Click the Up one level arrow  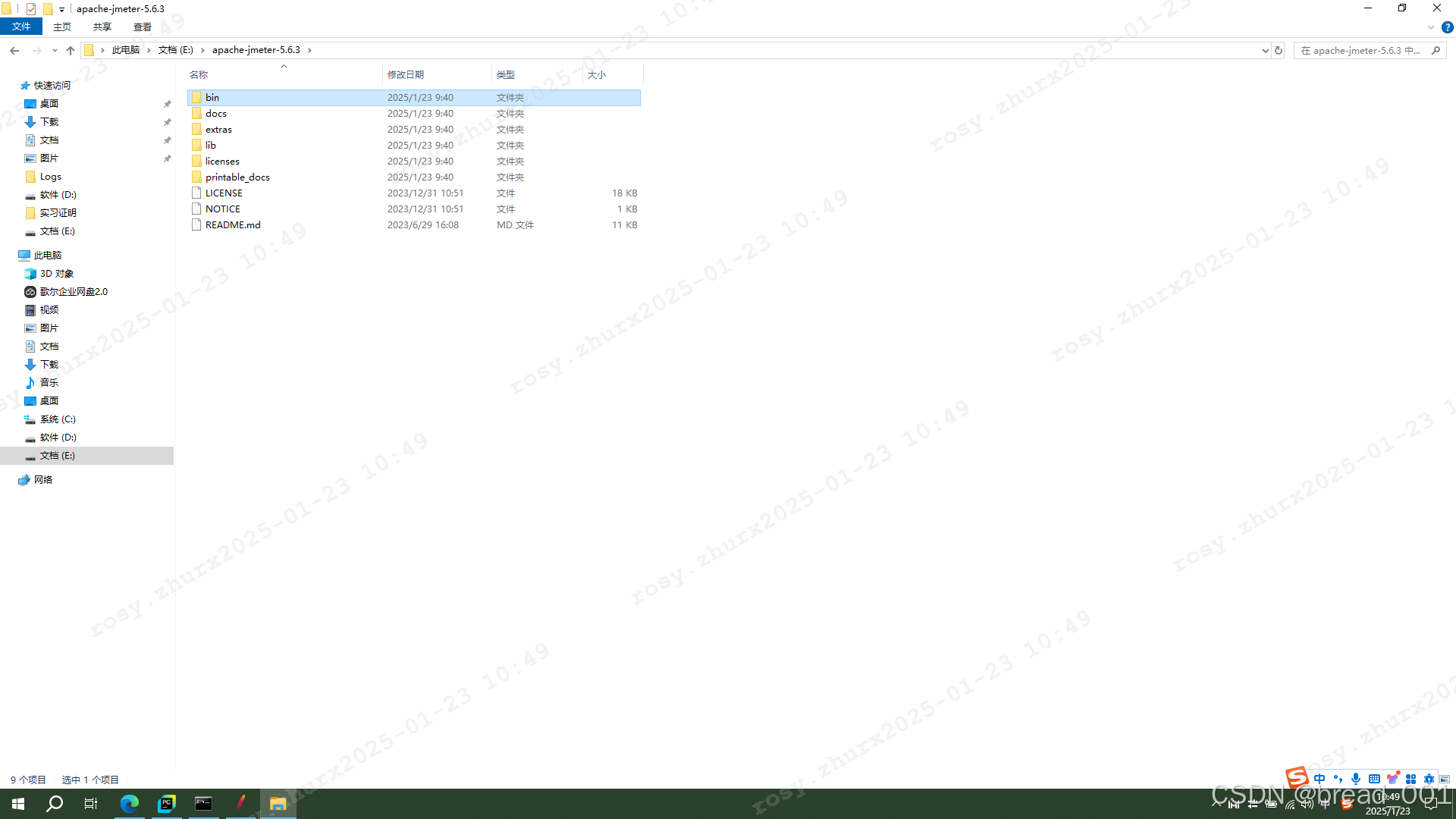(71, 50)
